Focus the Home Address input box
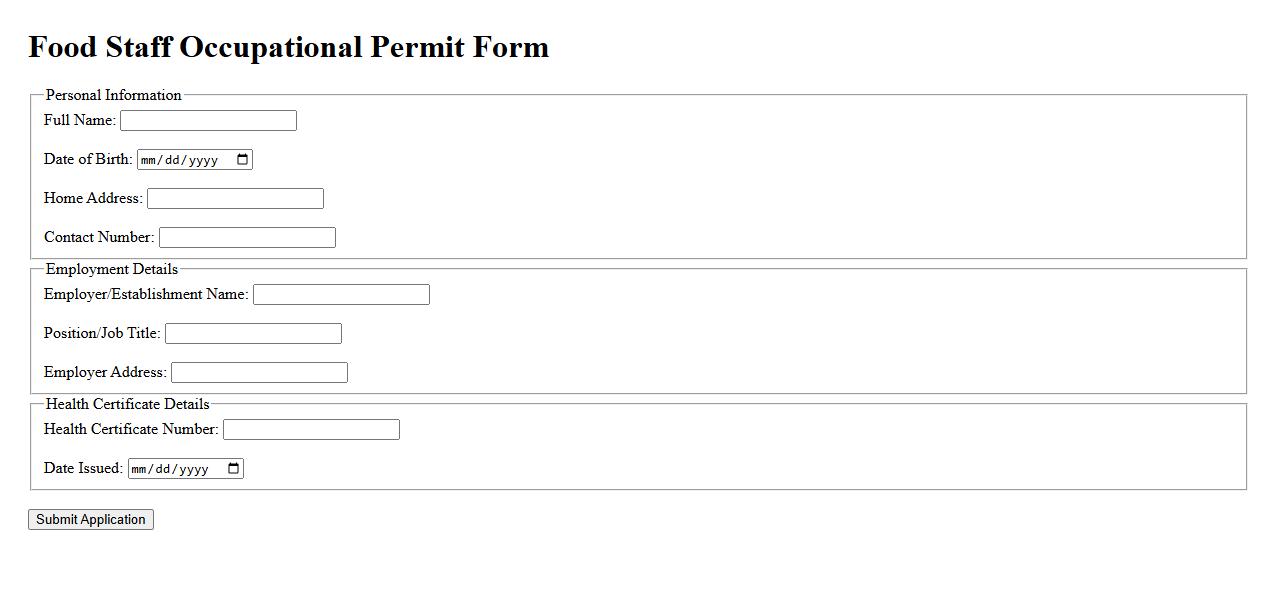1278x601 pixels. 235,199
